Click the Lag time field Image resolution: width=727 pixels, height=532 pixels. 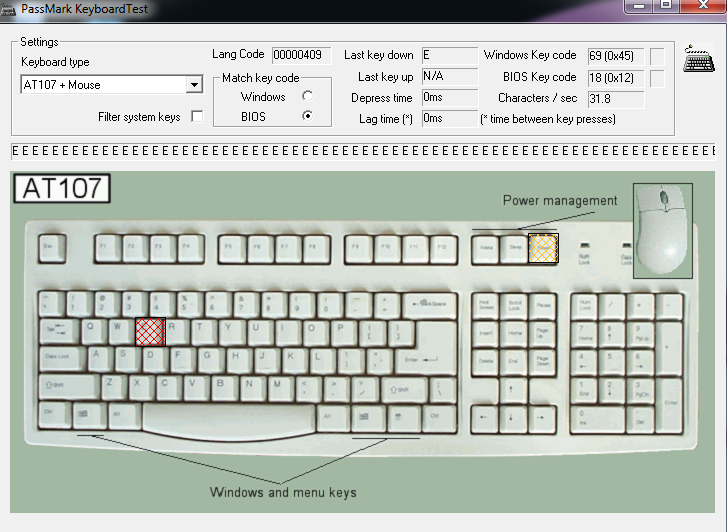pyautogui.click(x=450, y=118)
